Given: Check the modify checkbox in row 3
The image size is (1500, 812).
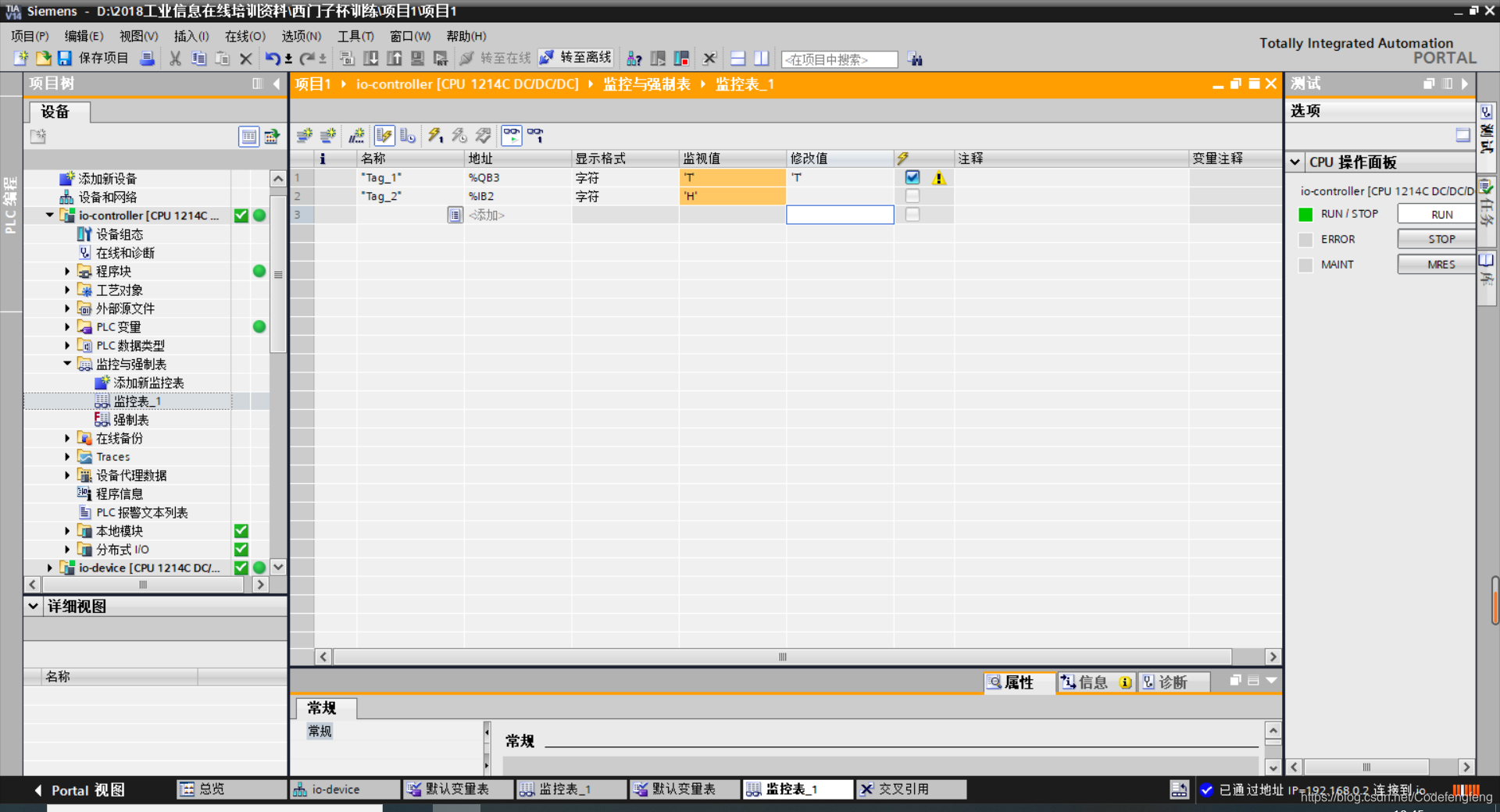Looking at the screenshot, I should click(912, 215).
